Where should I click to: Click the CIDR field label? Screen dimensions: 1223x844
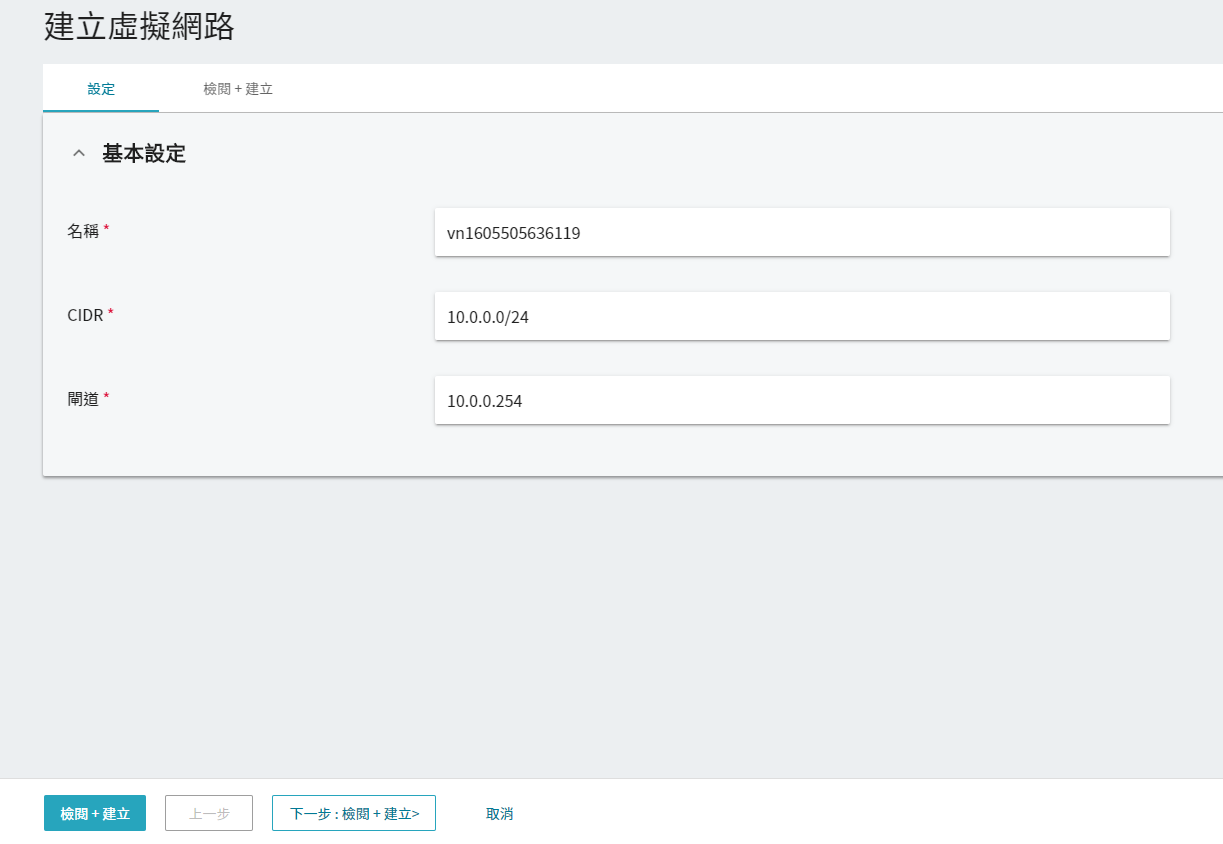pyautogui.click(x=84, y=315)
